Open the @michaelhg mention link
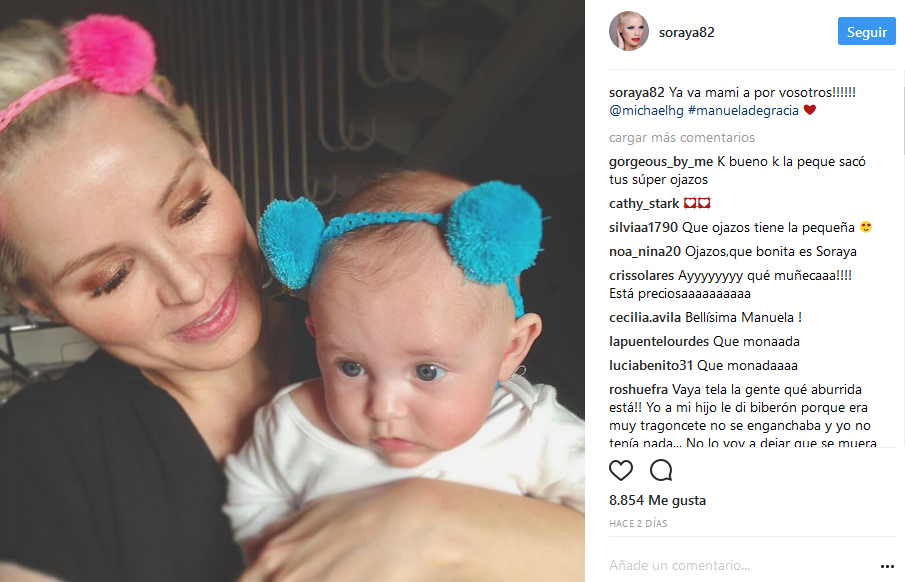The height and width of the screenshot is (582, 905). (646, 110)
